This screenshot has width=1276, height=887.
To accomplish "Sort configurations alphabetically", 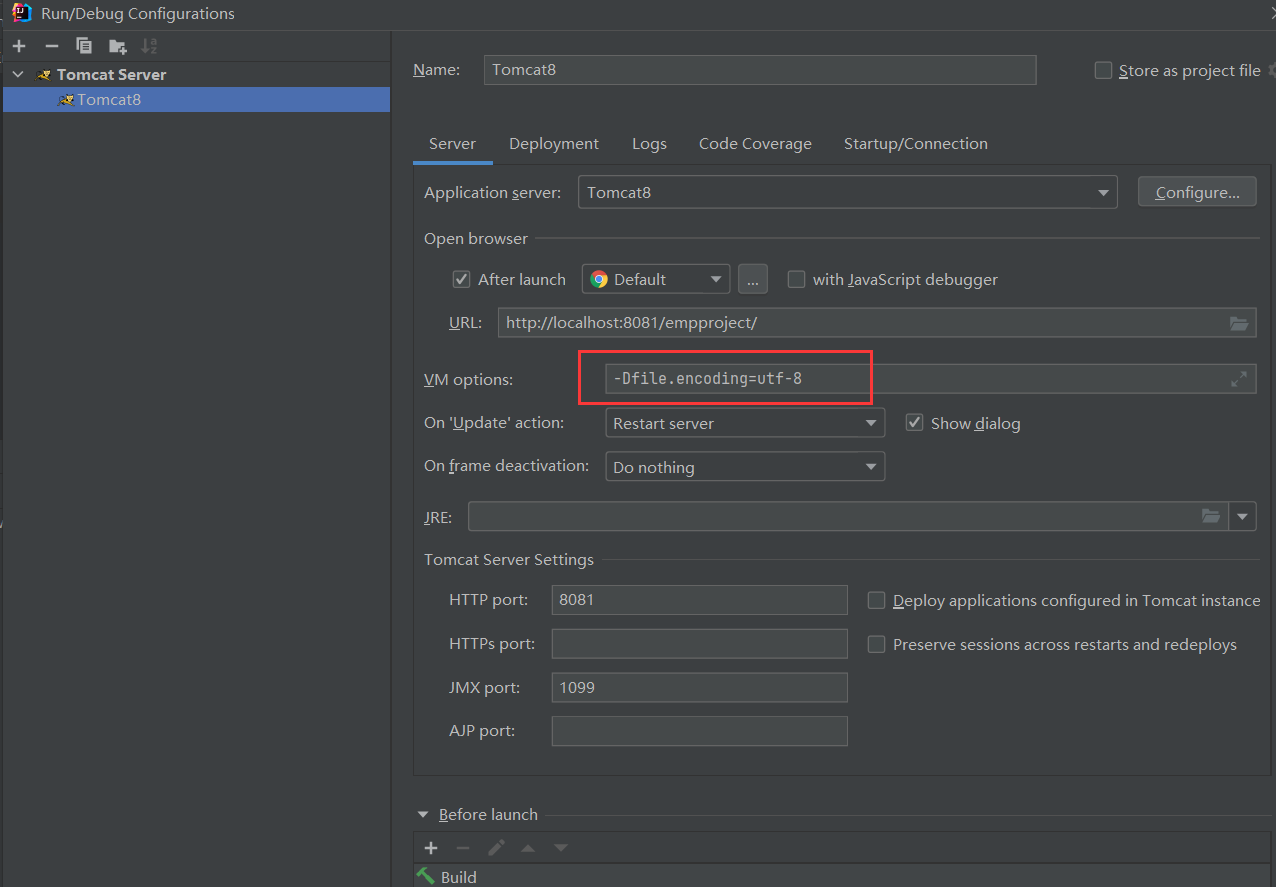I will tap(149, 46).
